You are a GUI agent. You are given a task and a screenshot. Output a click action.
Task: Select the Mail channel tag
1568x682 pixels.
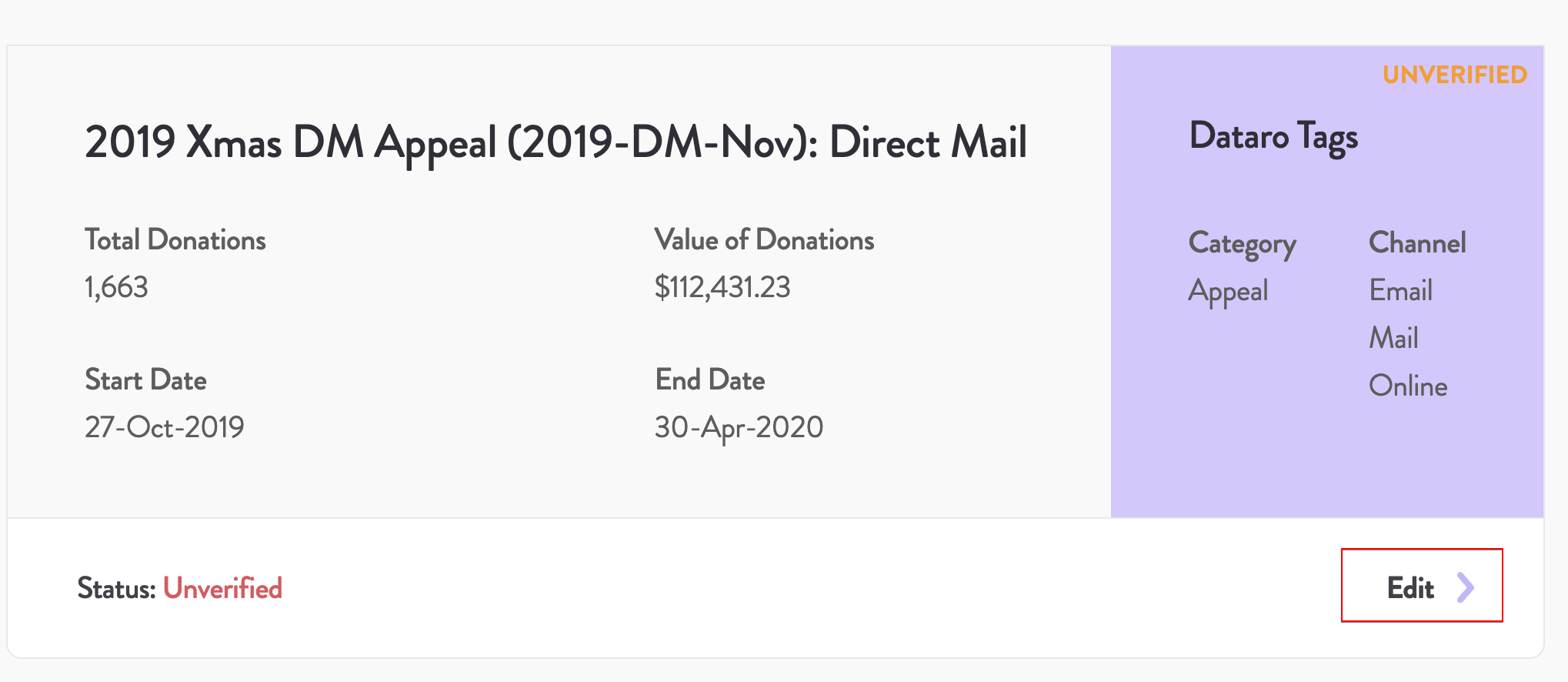[1393, 338]
